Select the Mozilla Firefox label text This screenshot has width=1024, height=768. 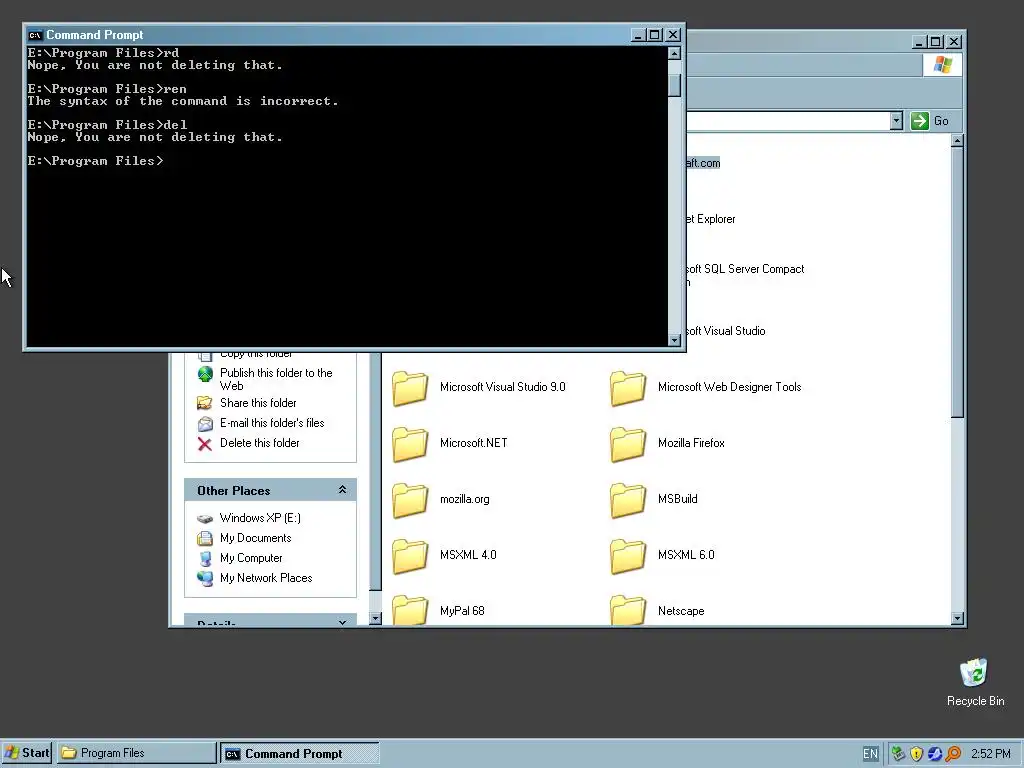[691, 443]
